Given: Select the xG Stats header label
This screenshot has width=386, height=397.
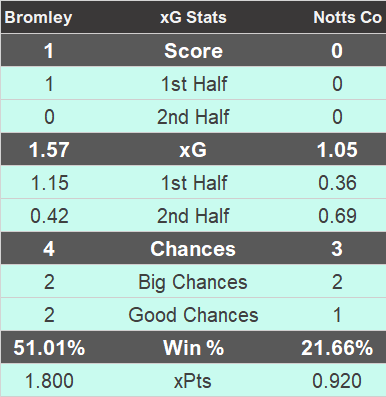Looking at the screenshot, I should tap(193, 17).
